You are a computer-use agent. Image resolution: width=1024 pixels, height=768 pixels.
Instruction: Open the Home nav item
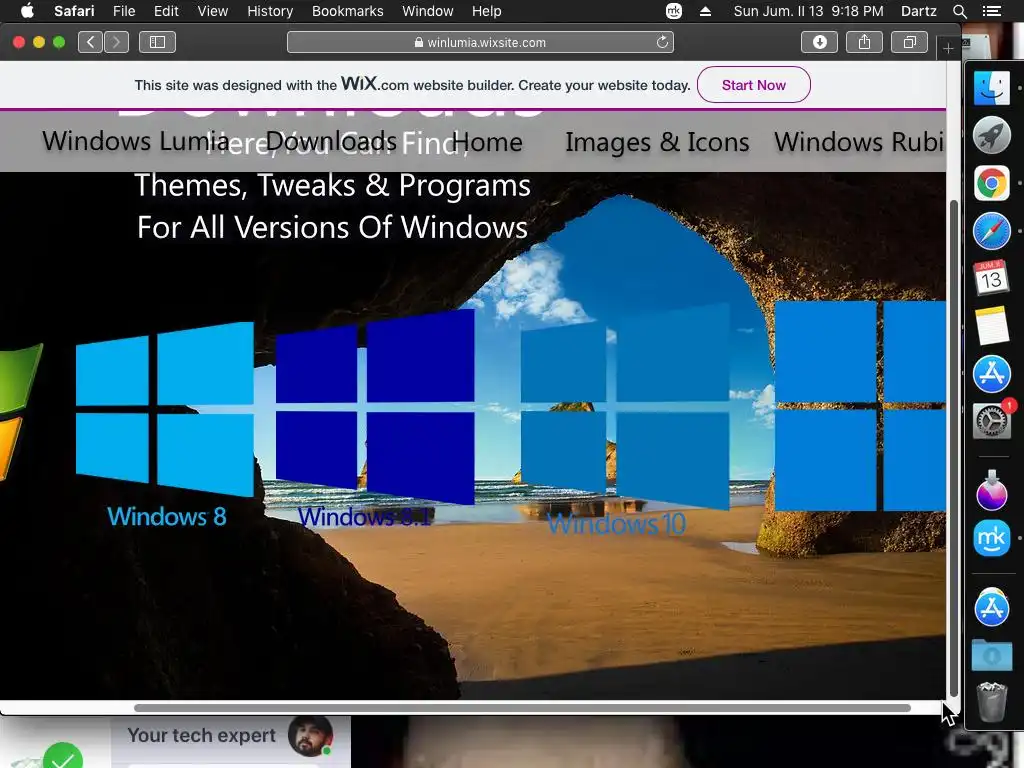pyautogui.click(x=487, y=142)
